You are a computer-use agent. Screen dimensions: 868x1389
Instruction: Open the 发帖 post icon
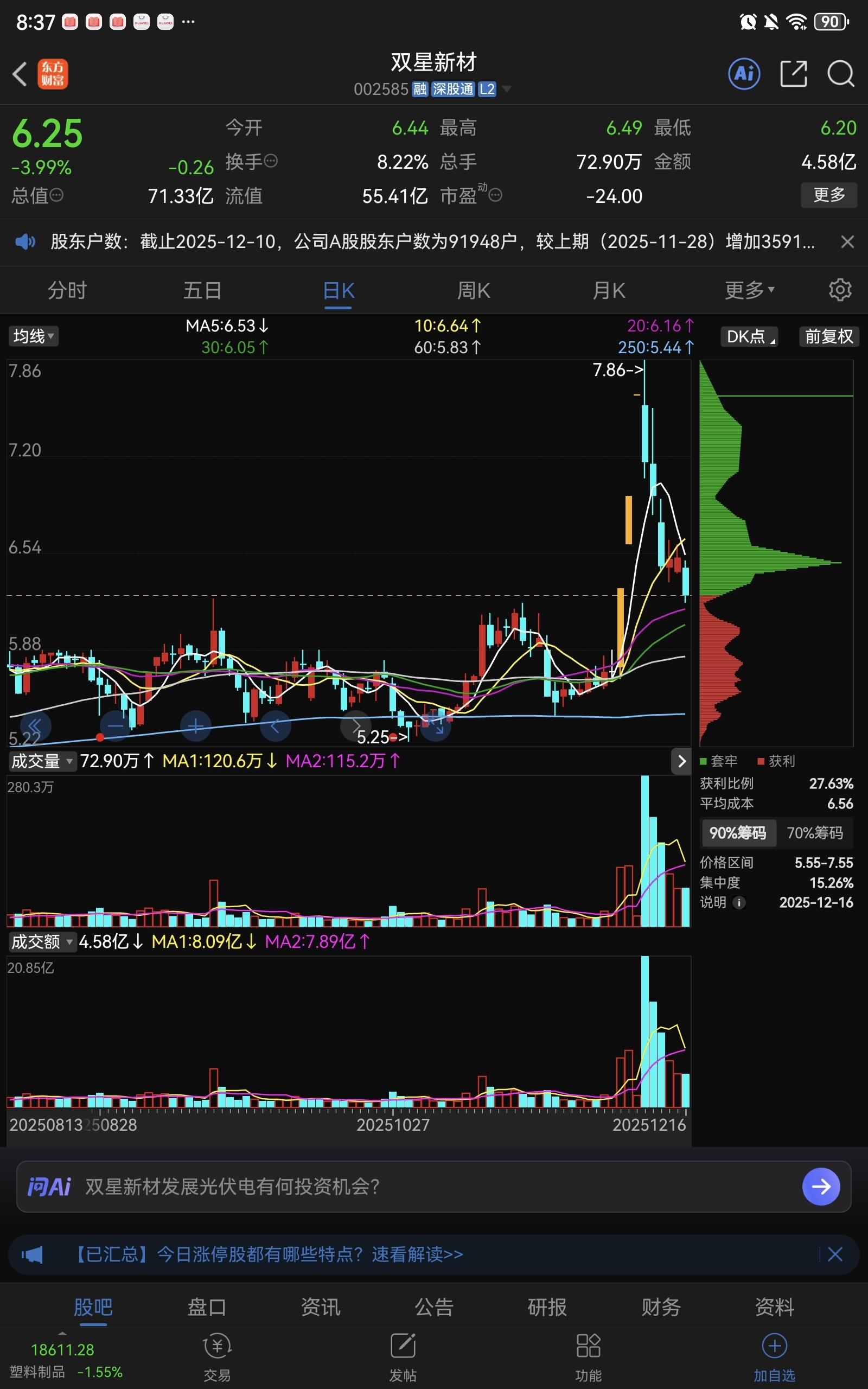pyautogui.click(x=403, y=1358)
